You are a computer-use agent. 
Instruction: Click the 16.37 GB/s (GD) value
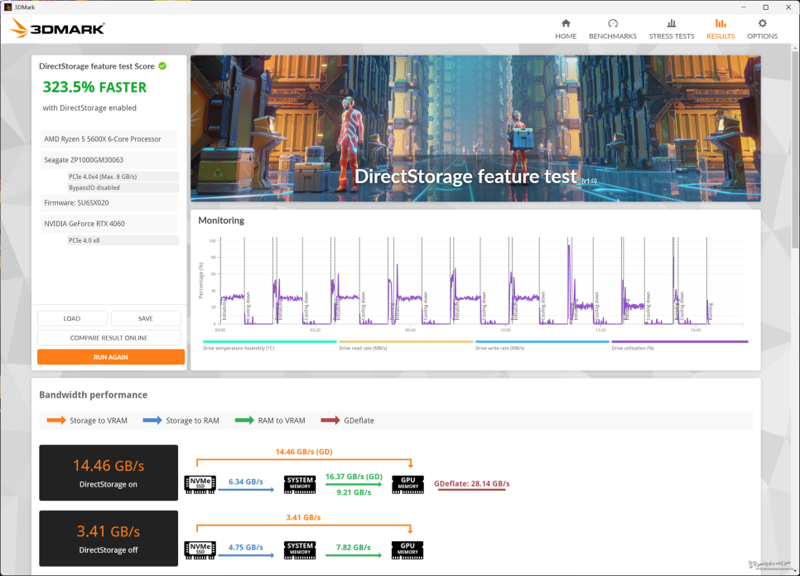coord(354,477)
